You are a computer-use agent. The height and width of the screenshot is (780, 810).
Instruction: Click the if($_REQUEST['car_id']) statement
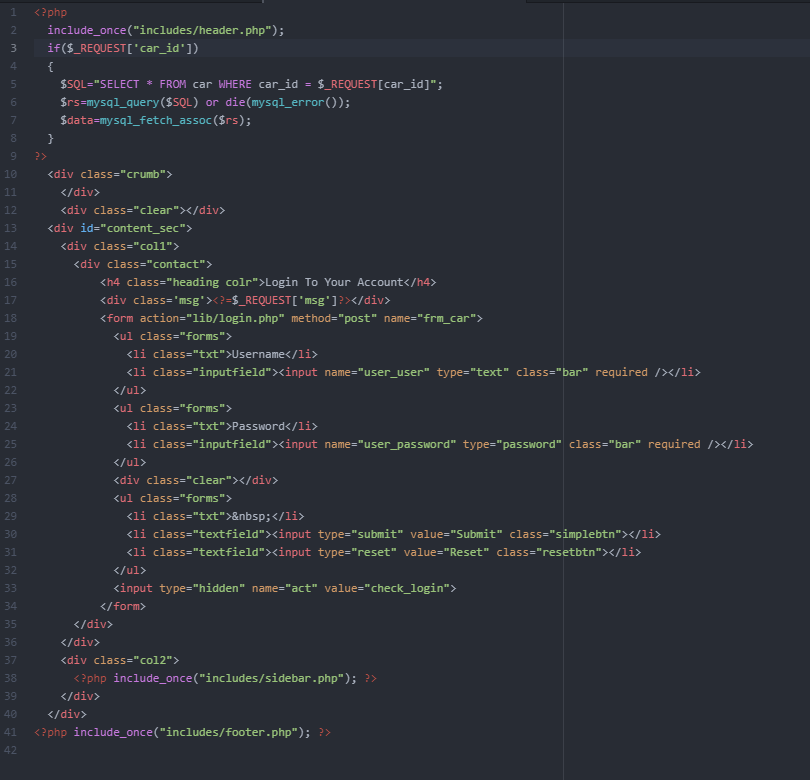click(123, 49)
